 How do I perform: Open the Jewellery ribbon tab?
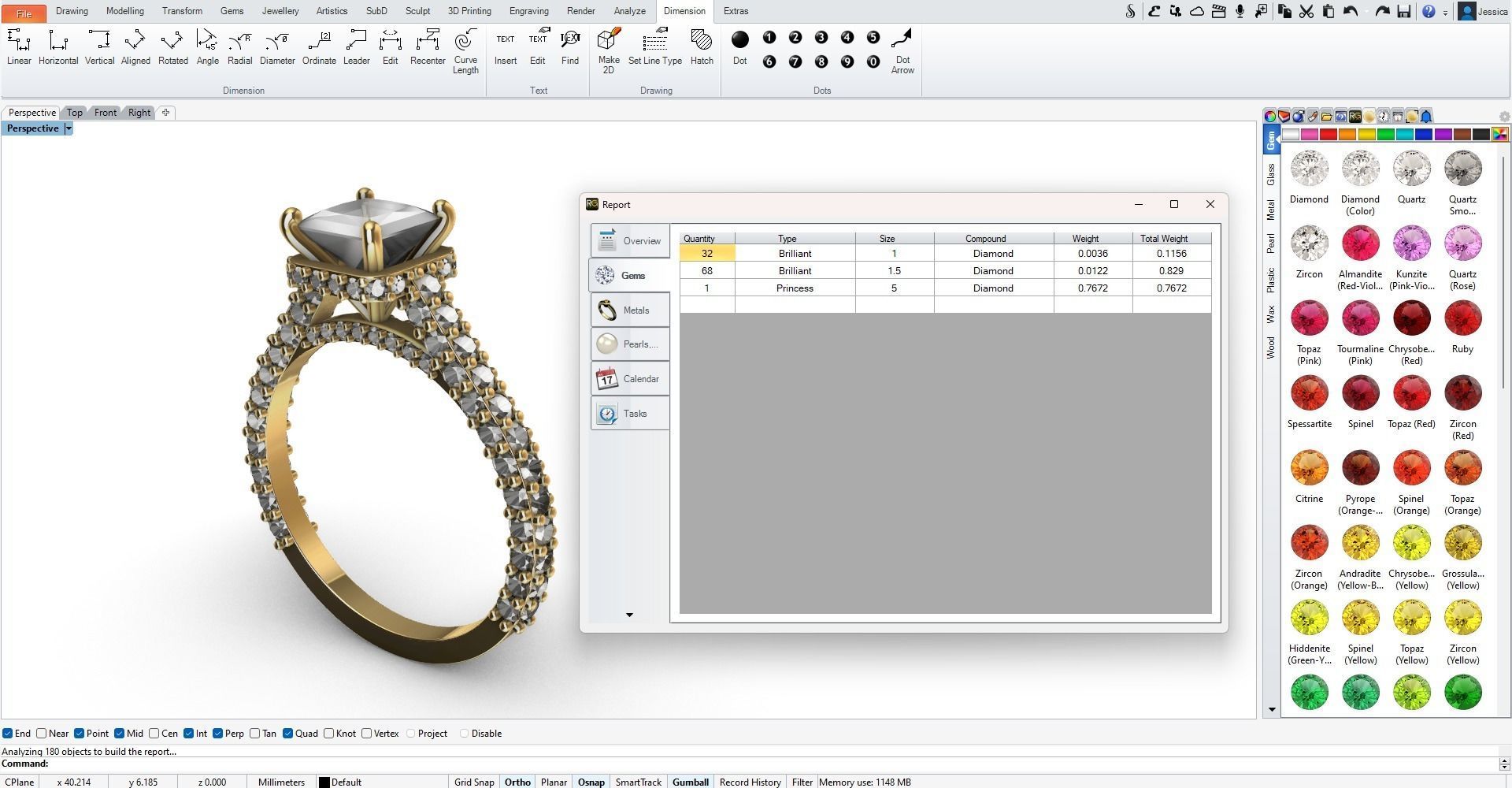(280, 11)
